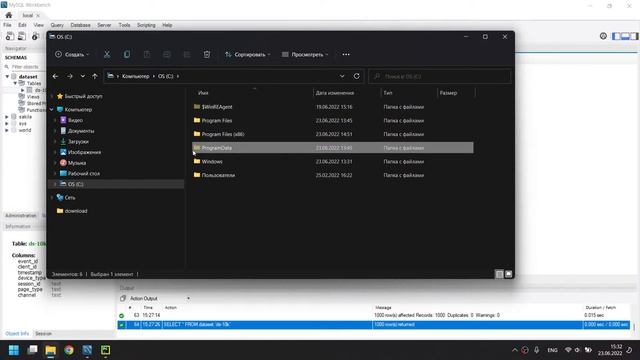The width and height of the screenshot is (640, 360).
Task: Open Рабочий стол in navigation pane
Action: pos(84,173)
